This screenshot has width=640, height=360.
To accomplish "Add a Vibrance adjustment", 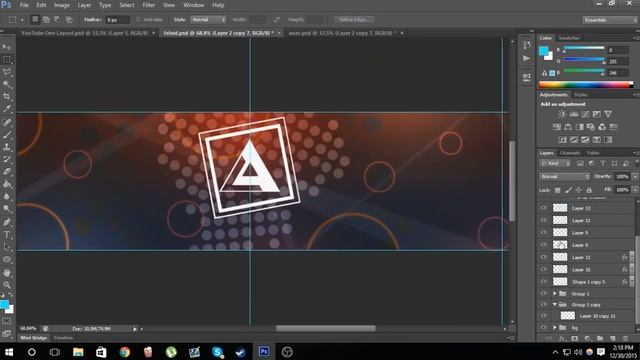I will tap(608, 114).
